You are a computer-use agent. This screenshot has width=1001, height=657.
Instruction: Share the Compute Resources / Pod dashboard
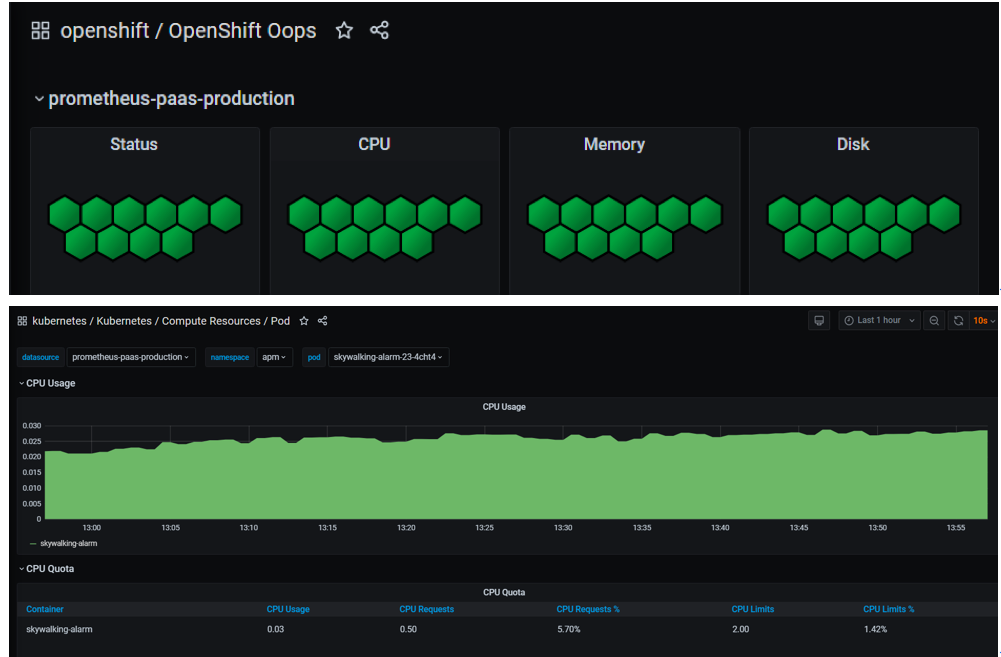[x=322, y=321]
